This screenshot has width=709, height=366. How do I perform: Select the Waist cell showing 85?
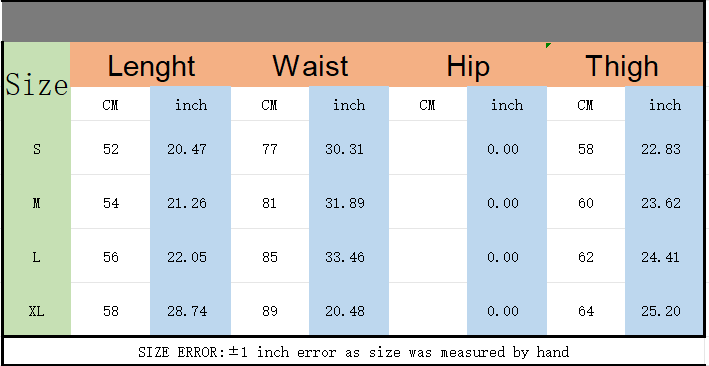(x=270, y=257)
